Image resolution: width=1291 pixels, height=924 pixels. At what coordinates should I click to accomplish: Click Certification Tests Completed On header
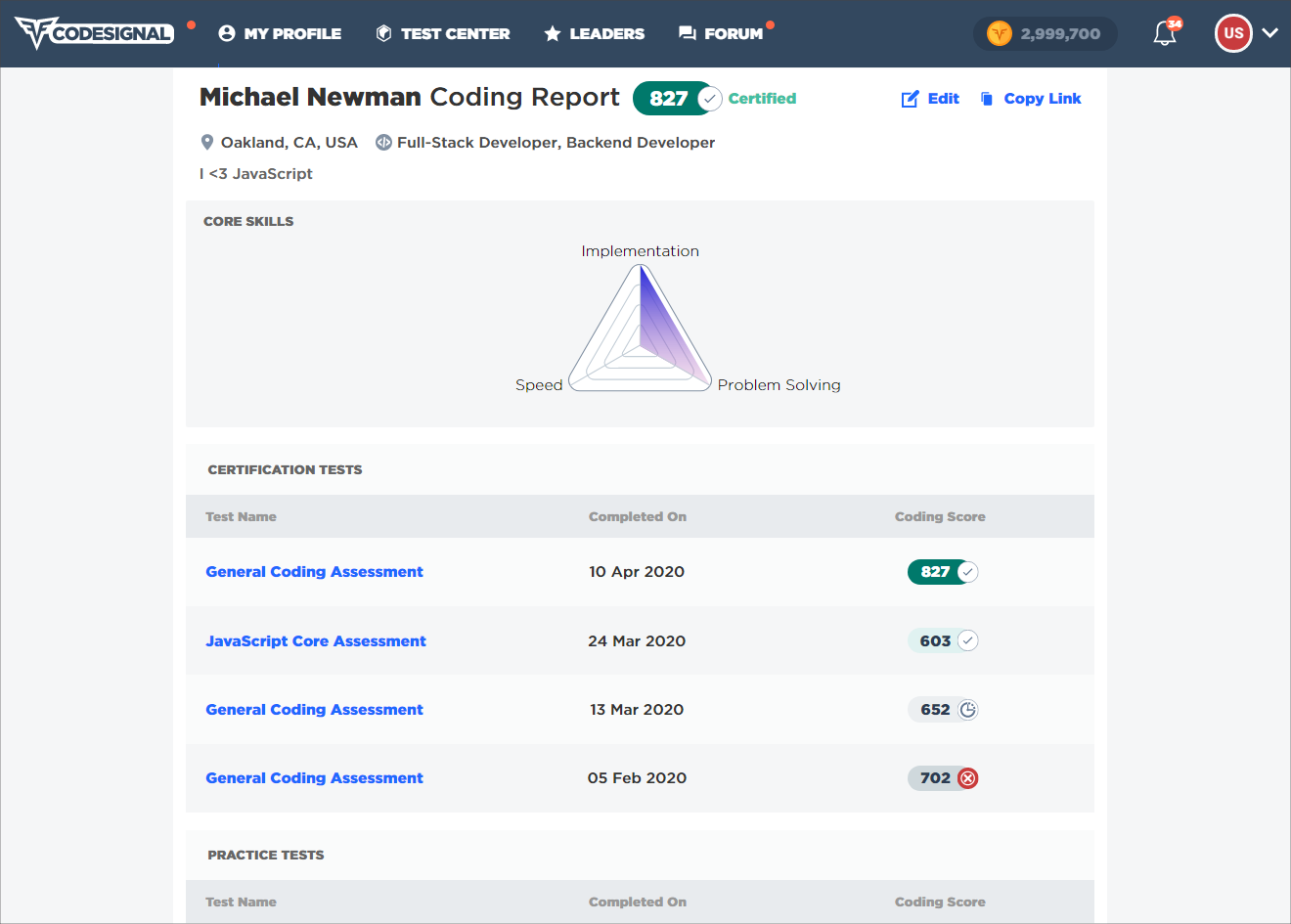click(x=638, y=516)
